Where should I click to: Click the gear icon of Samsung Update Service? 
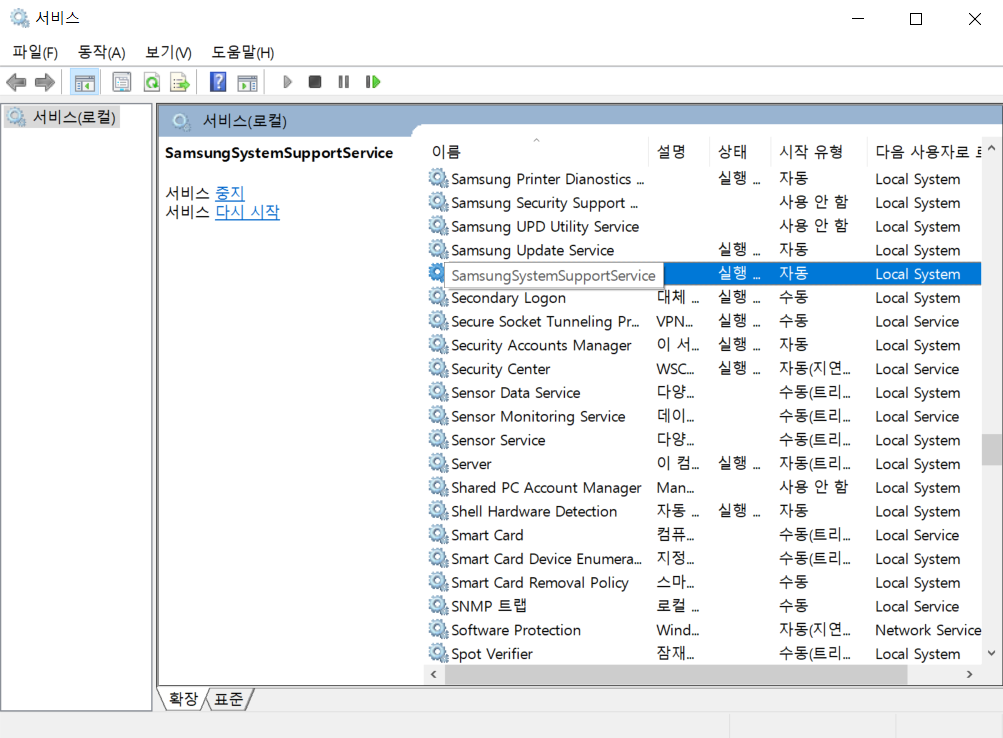pos(438,249)
